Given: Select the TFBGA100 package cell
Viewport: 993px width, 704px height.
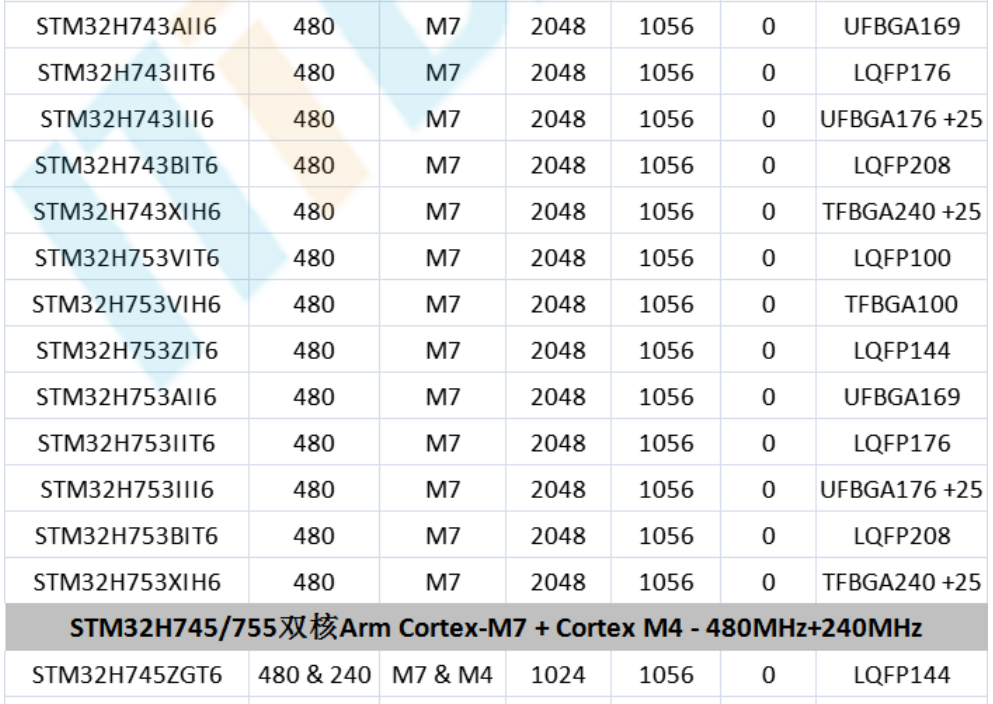Looking at the screenshot, I should 884,304.
